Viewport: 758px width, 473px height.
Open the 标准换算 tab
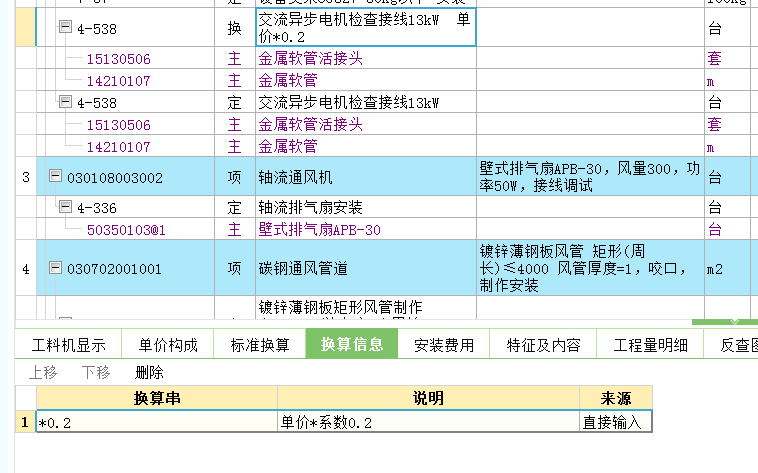coord(260,345)
